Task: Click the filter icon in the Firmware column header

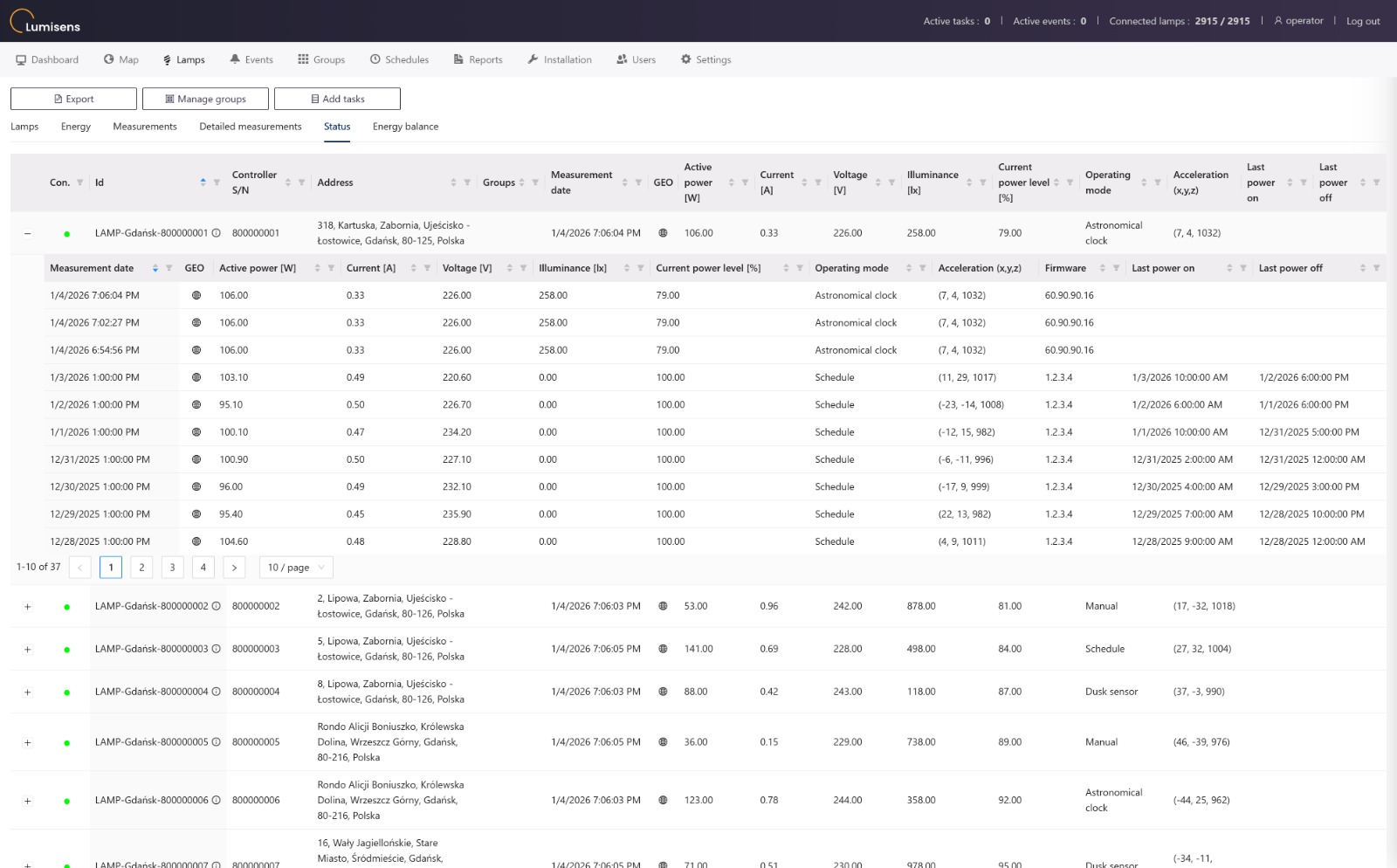Action: tap(1116, 268)
